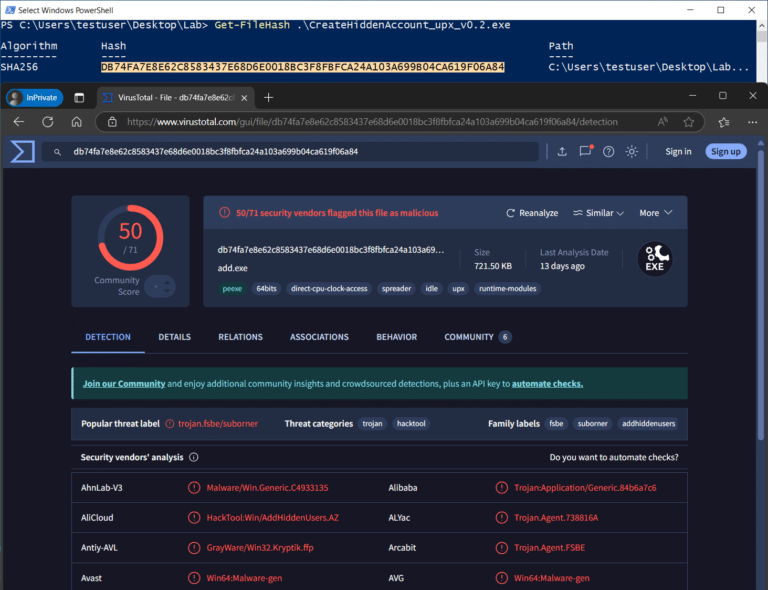Click Antiy-AVL detection alert icon

[x=194, y=547]
